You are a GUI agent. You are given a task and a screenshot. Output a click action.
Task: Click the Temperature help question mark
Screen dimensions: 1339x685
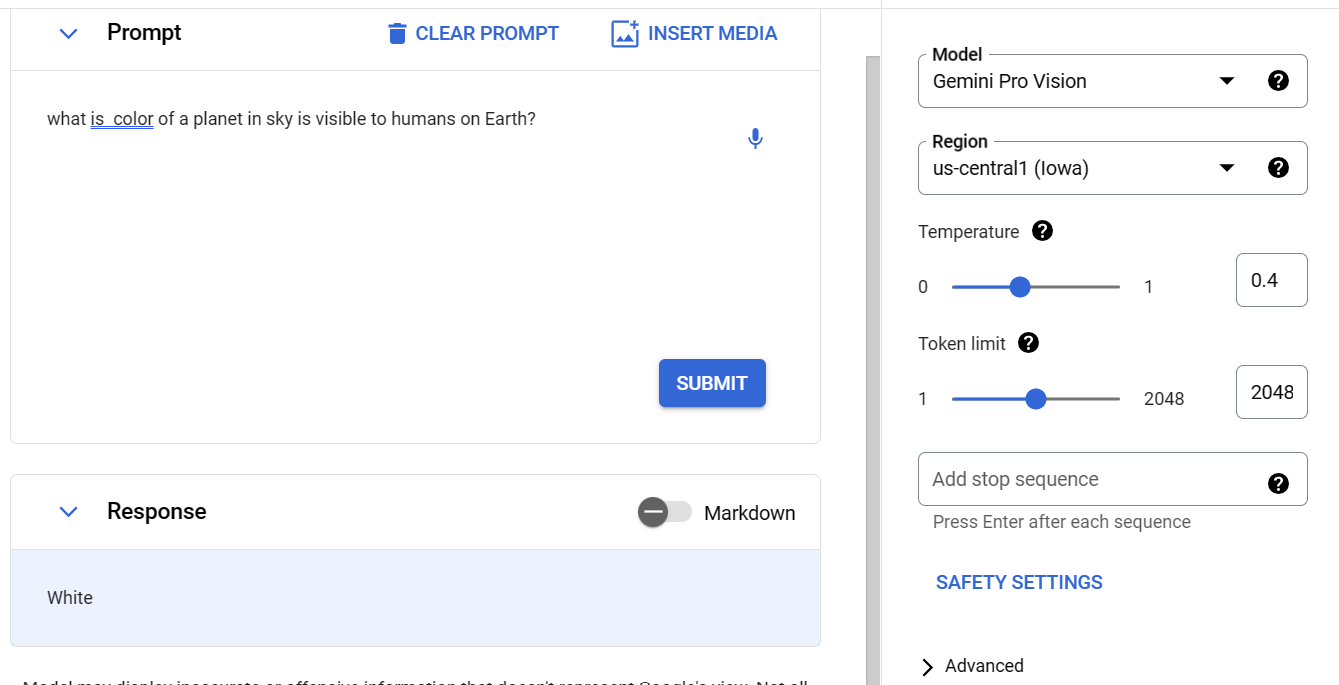point(1042,231)
